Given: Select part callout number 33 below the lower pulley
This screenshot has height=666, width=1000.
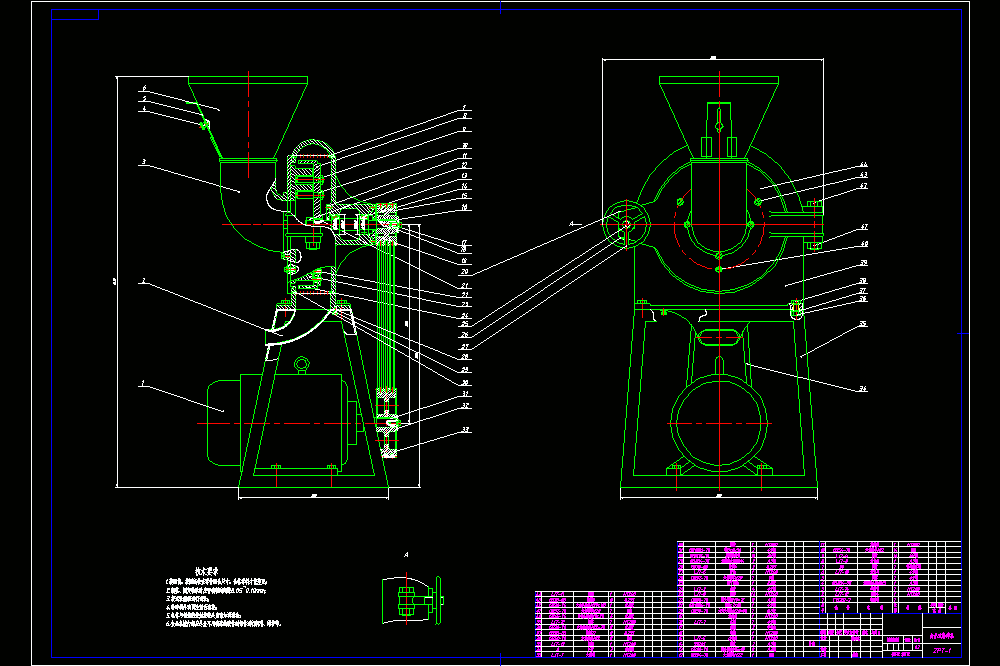Looking at the screenshot, I should click(x=466, y=429).
